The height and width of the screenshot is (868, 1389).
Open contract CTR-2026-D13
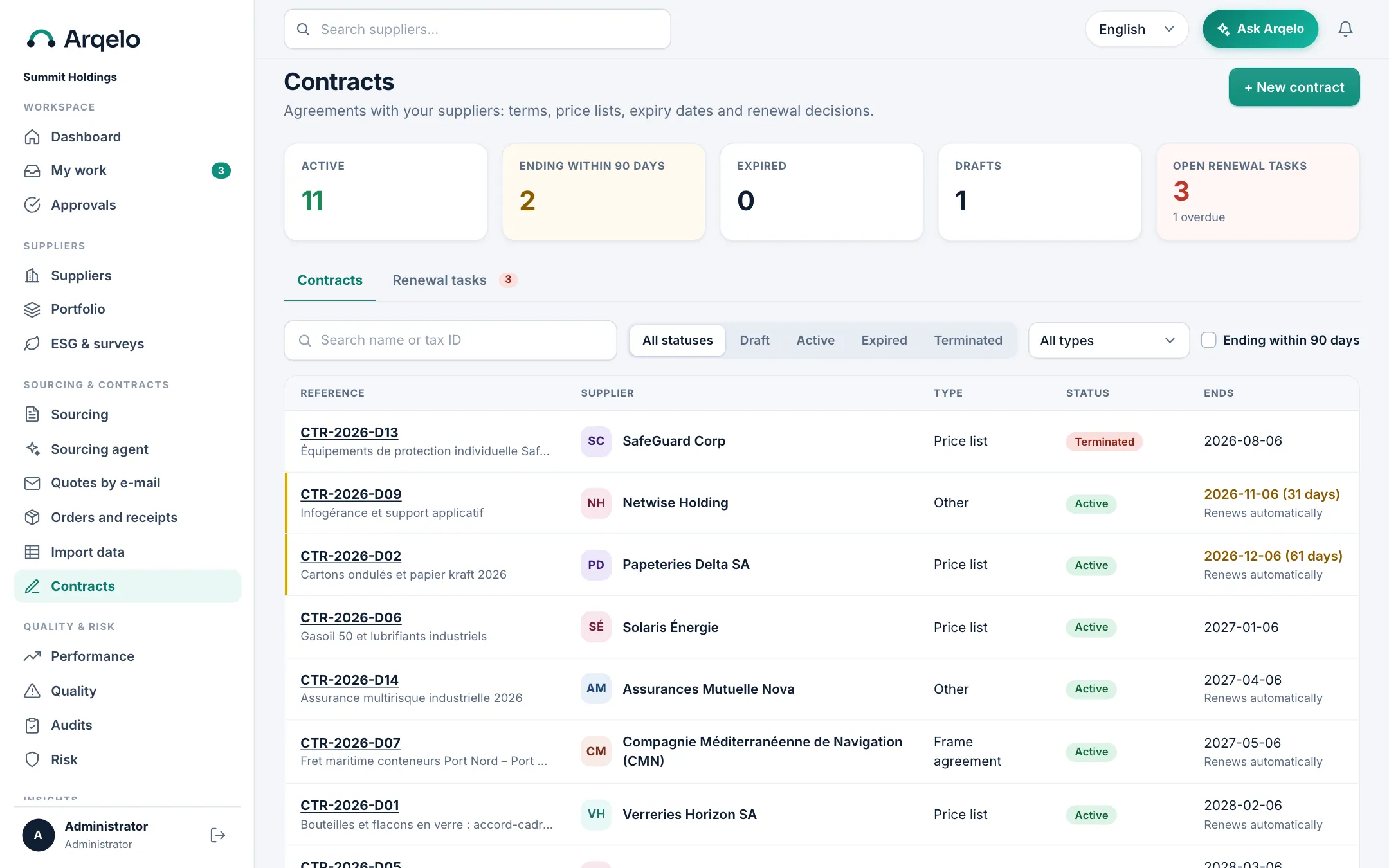coord(349,432)
